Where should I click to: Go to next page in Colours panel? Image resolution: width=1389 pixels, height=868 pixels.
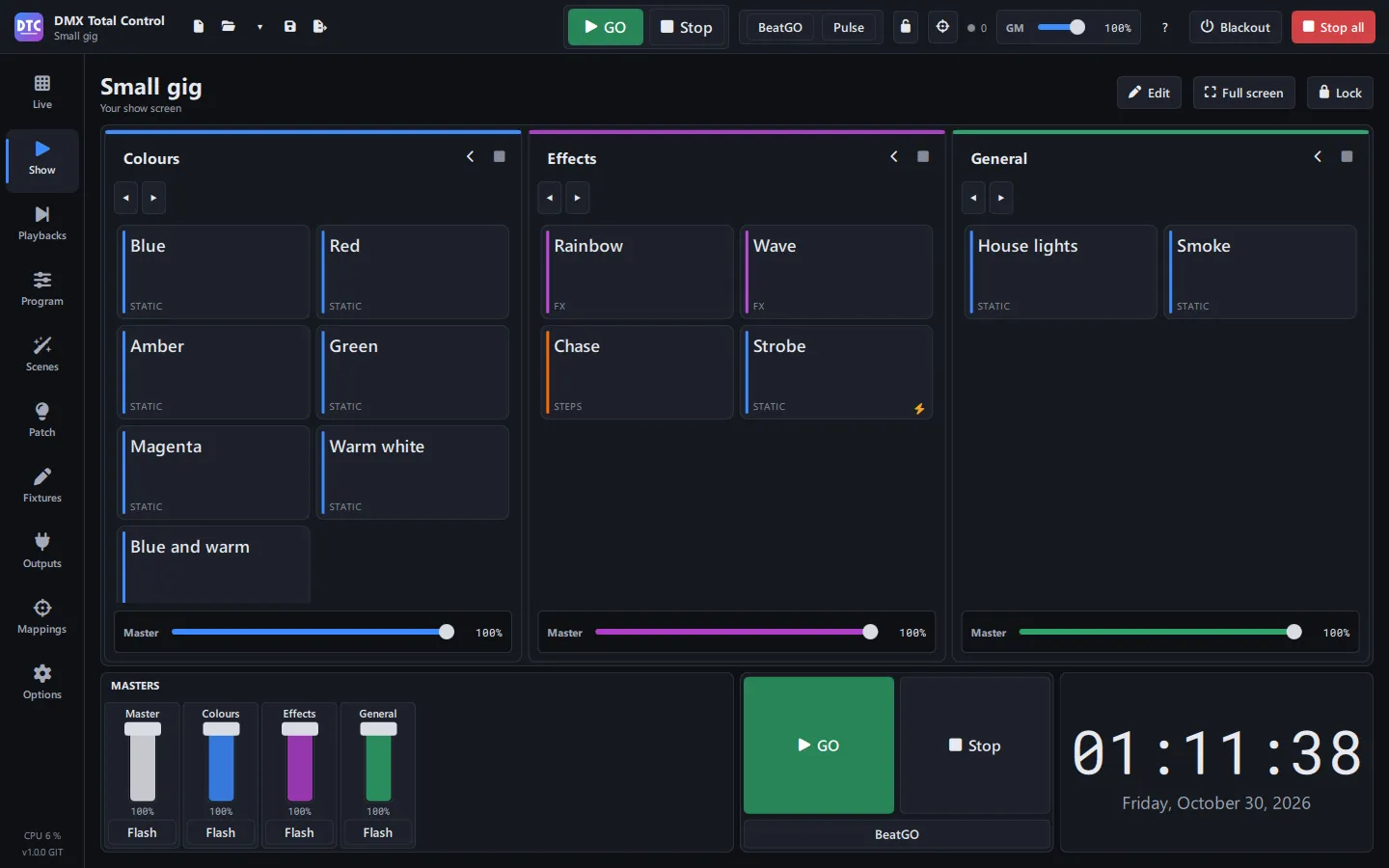click(153, 198)
